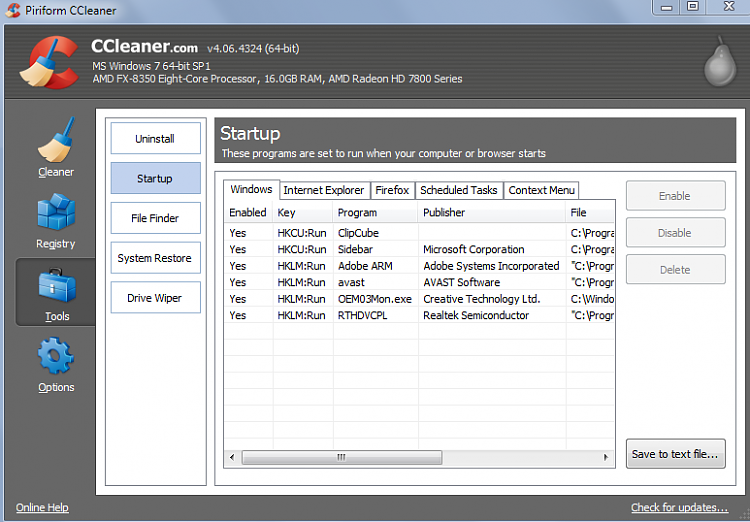Open File Finder
Viewport: 750px width, 522px height.
click(x=155, y=218)
